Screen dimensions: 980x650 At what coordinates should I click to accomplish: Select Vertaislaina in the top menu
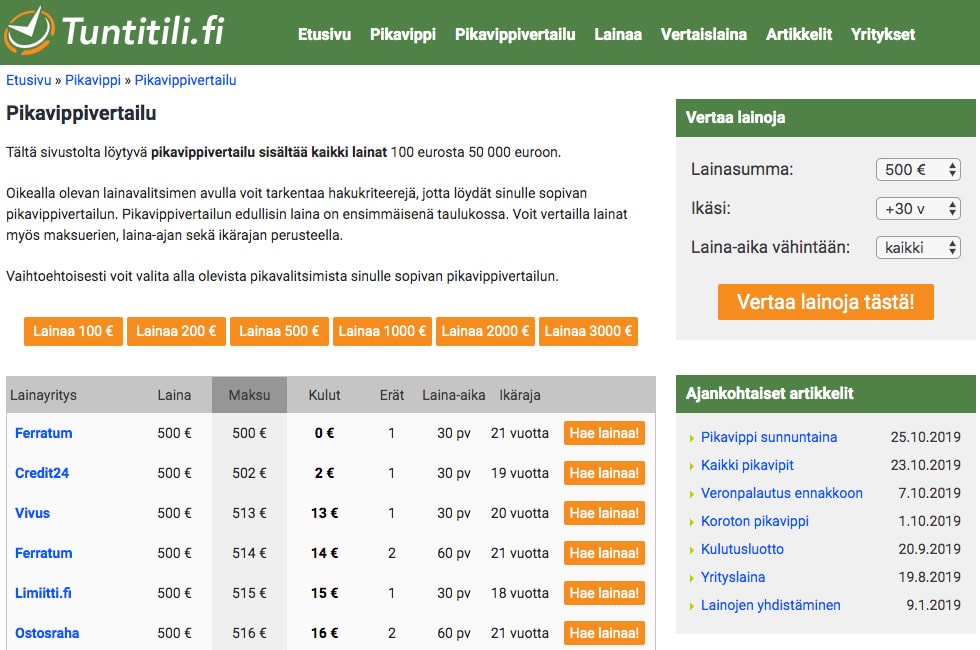[x=703, y=34]
